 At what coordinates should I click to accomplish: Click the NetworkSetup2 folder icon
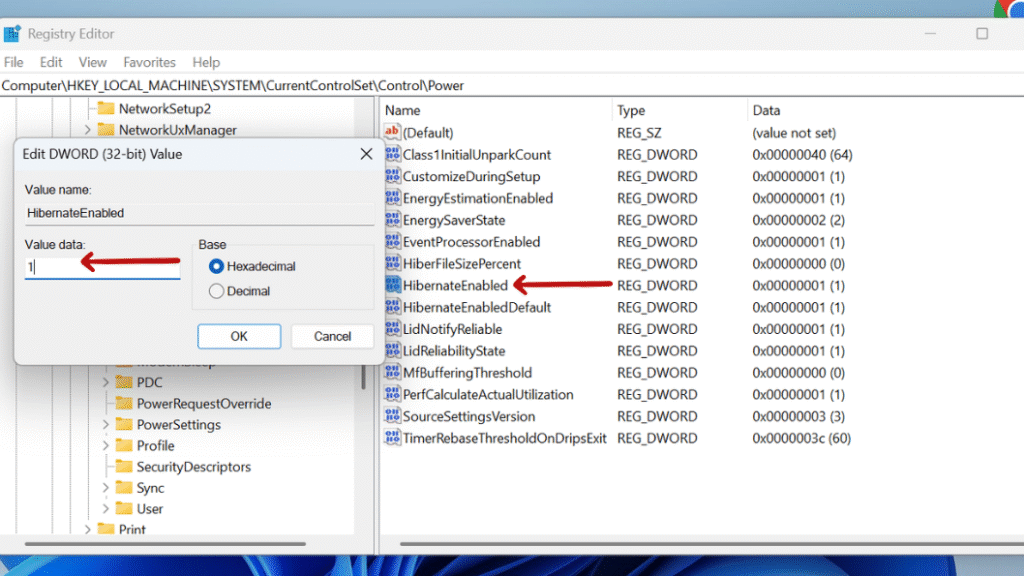(106, 108)
